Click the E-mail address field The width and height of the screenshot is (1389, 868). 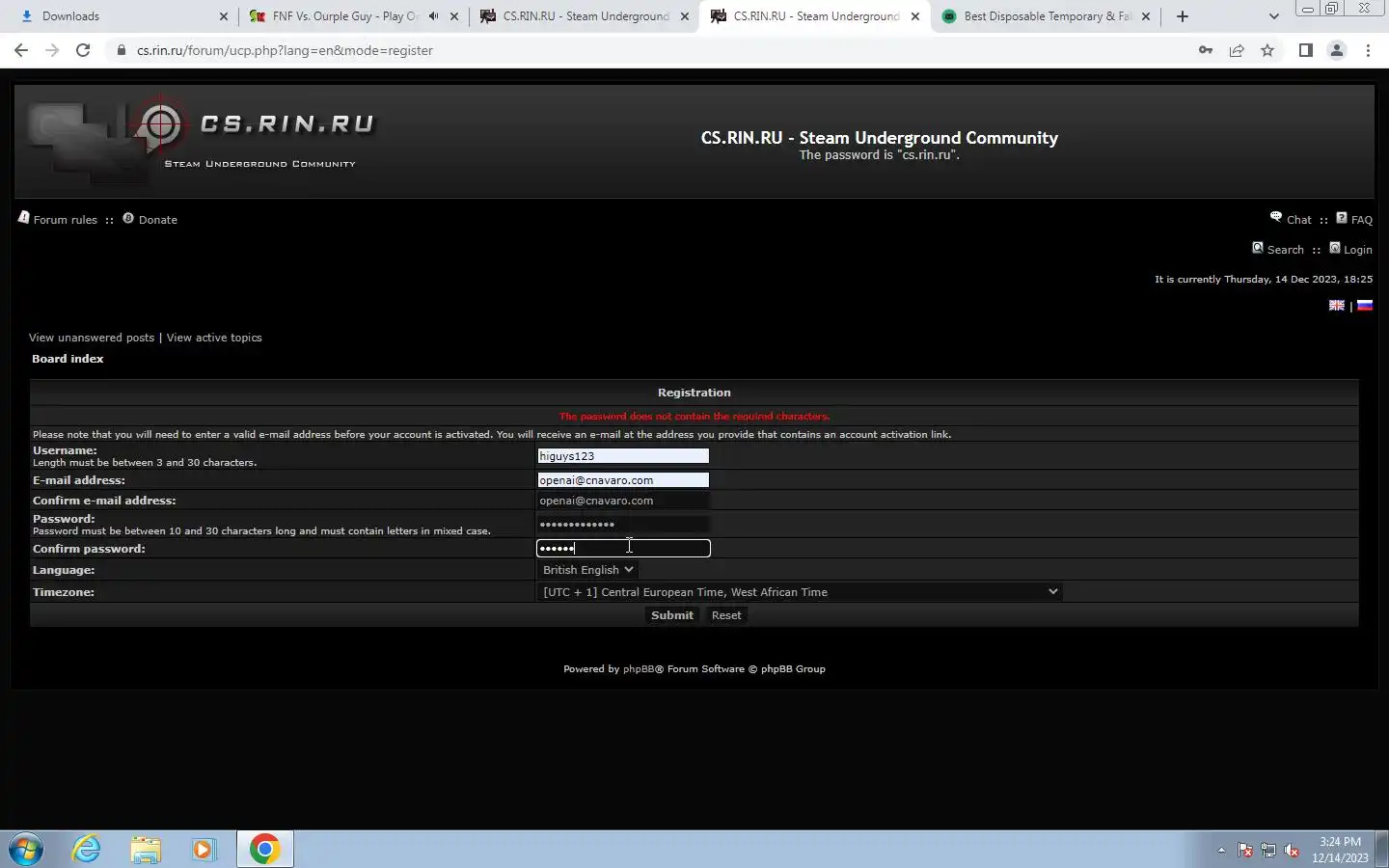coord(623,480)
